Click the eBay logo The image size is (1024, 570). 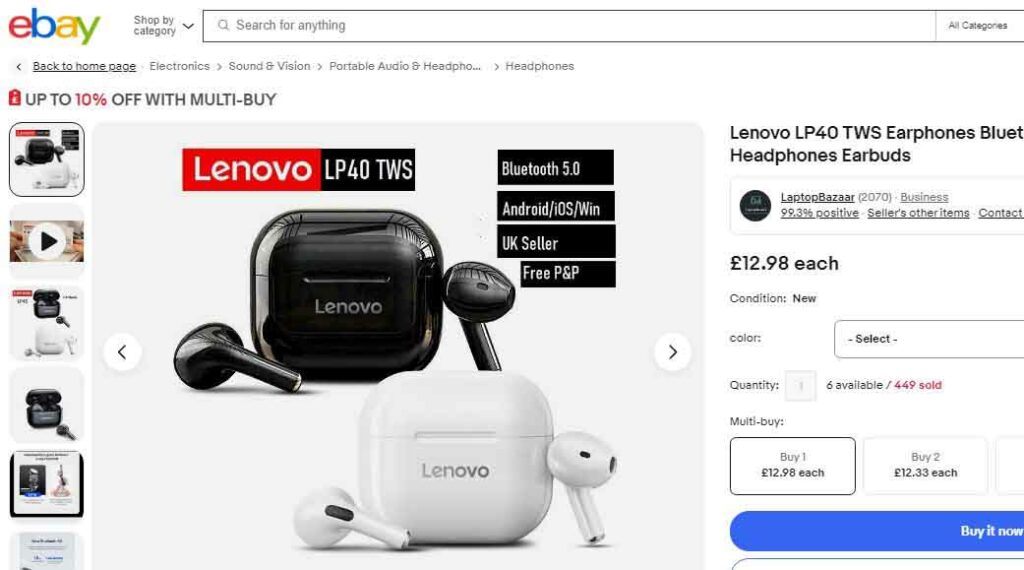(54, 26)
